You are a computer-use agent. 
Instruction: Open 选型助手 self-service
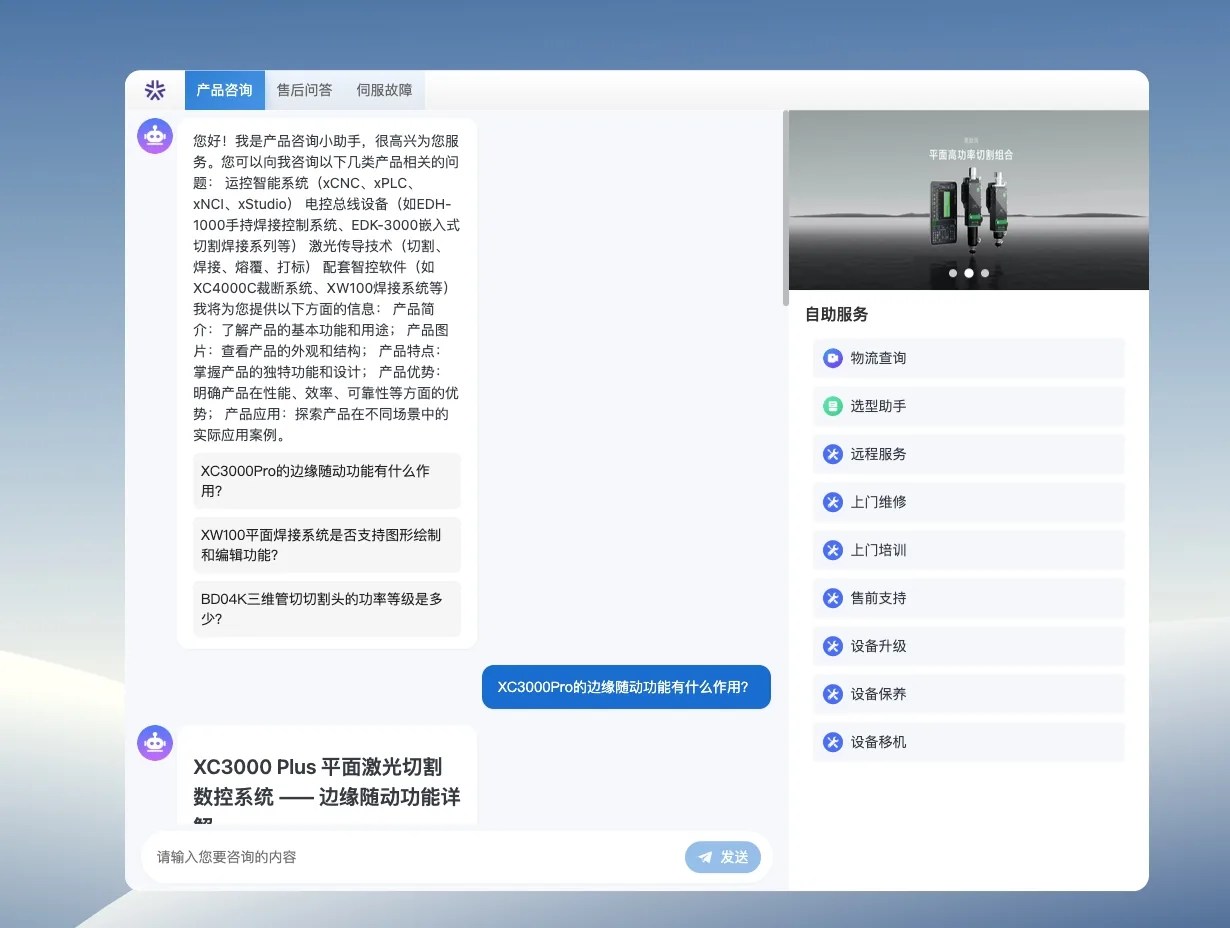tap(969, 406)
